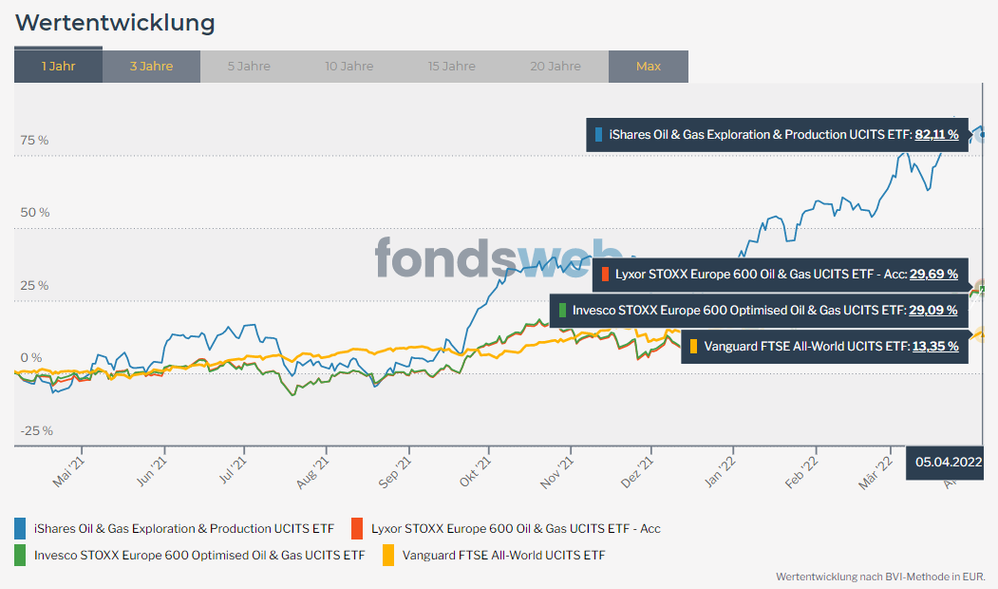
Task: Open the 10 Jahre period tab
Action: (x=349, y=67)
